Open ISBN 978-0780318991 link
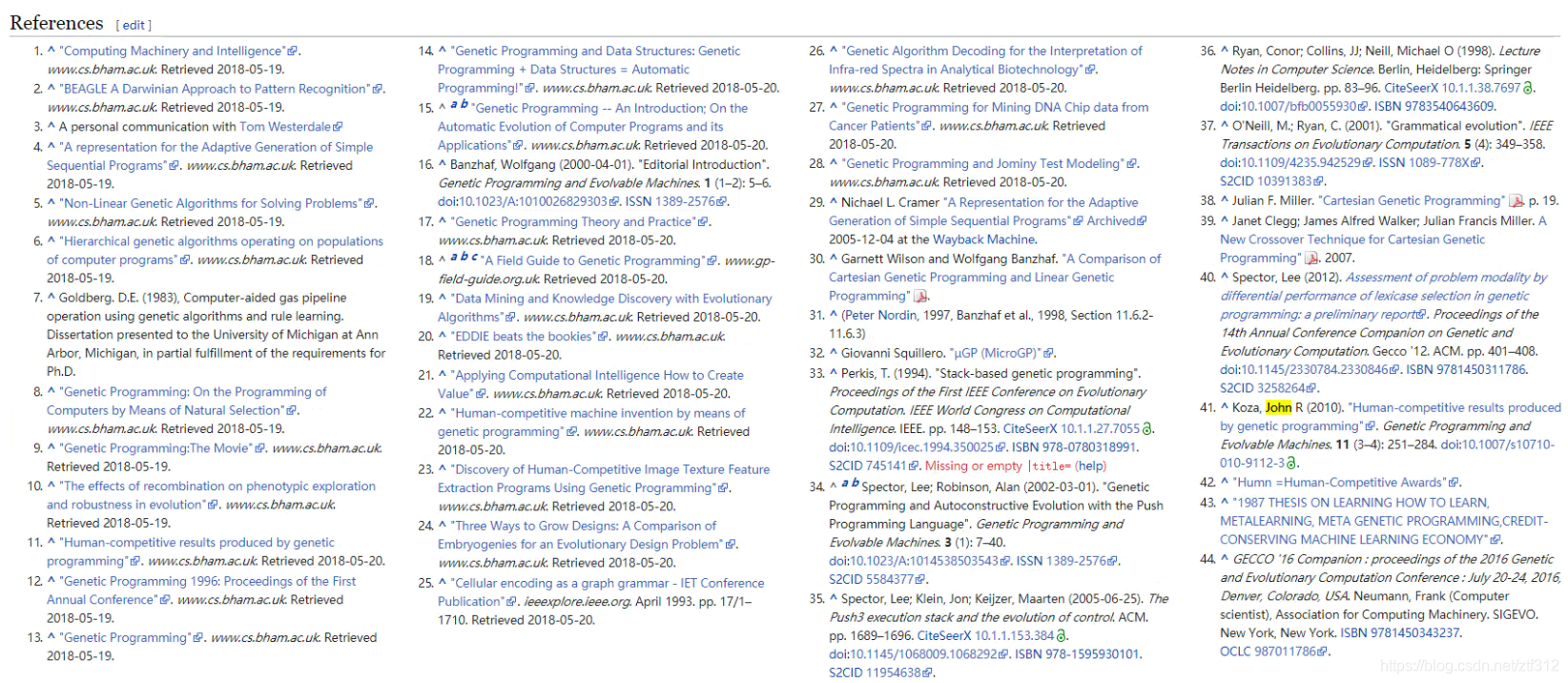The image size is (1568, 683). (x=1074, y=447)
